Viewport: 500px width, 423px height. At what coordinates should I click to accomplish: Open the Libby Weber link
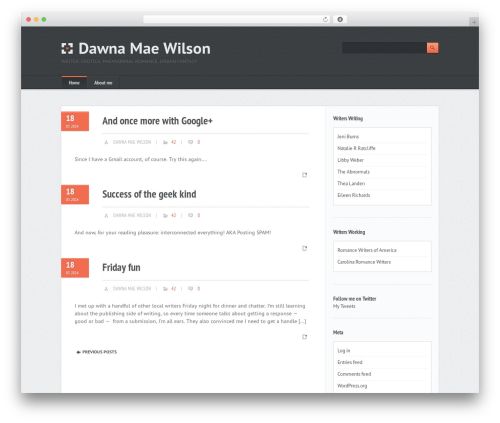(x=350, y=160)
